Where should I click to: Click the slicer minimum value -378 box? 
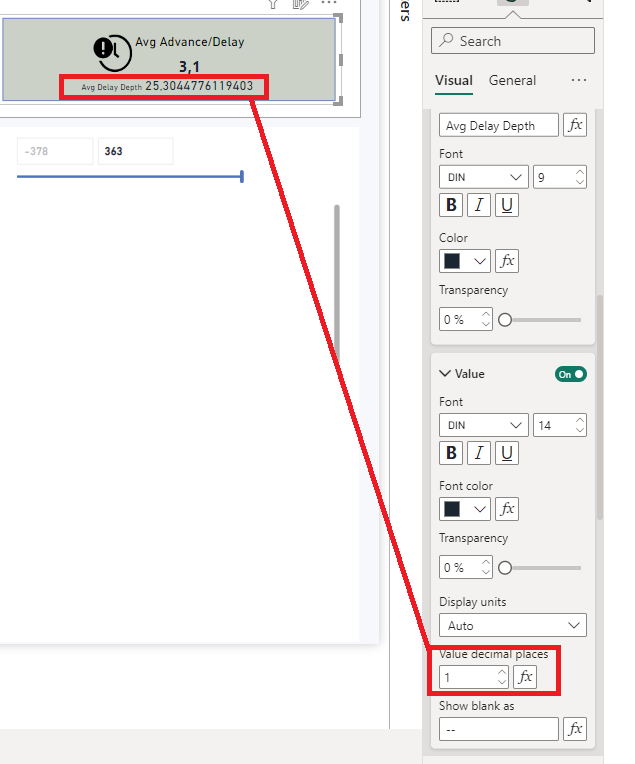tap(55, 151)
